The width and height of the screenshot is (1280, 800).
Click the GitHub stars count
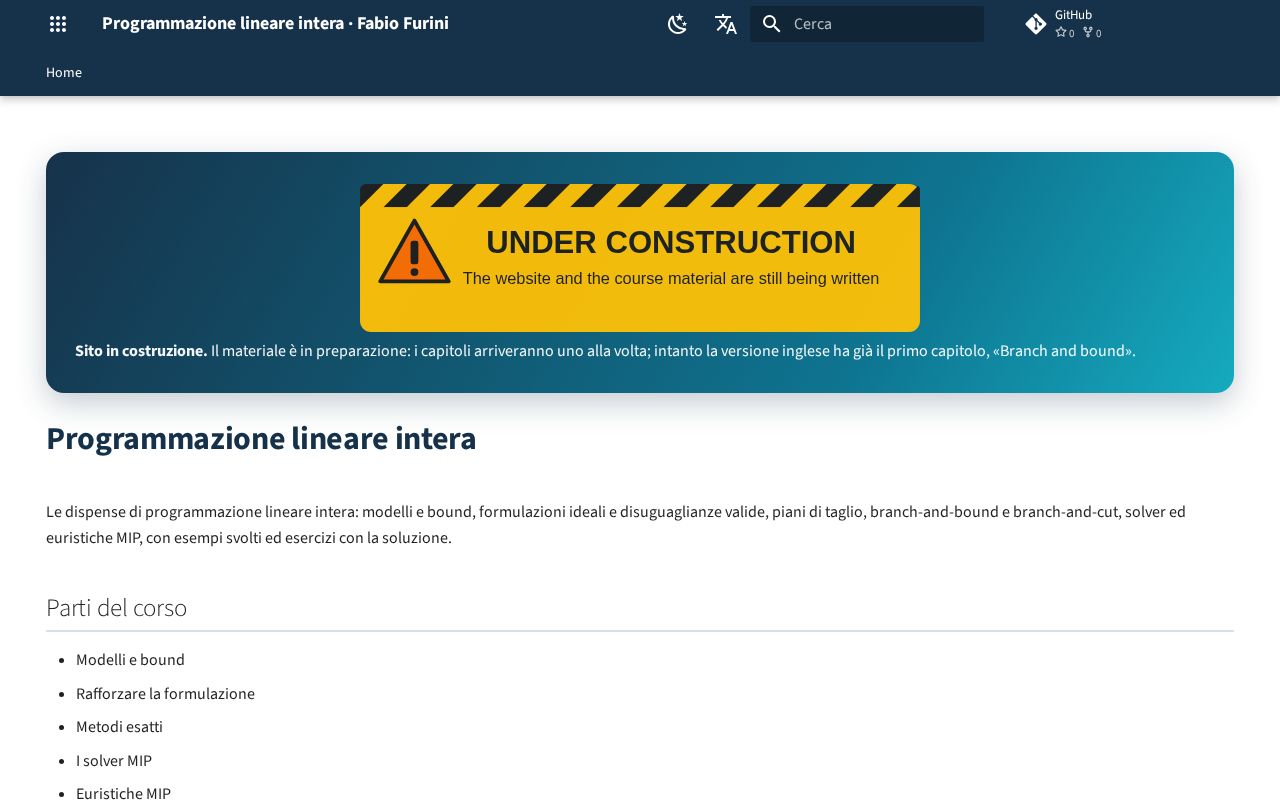click(x=1065, y=33)
